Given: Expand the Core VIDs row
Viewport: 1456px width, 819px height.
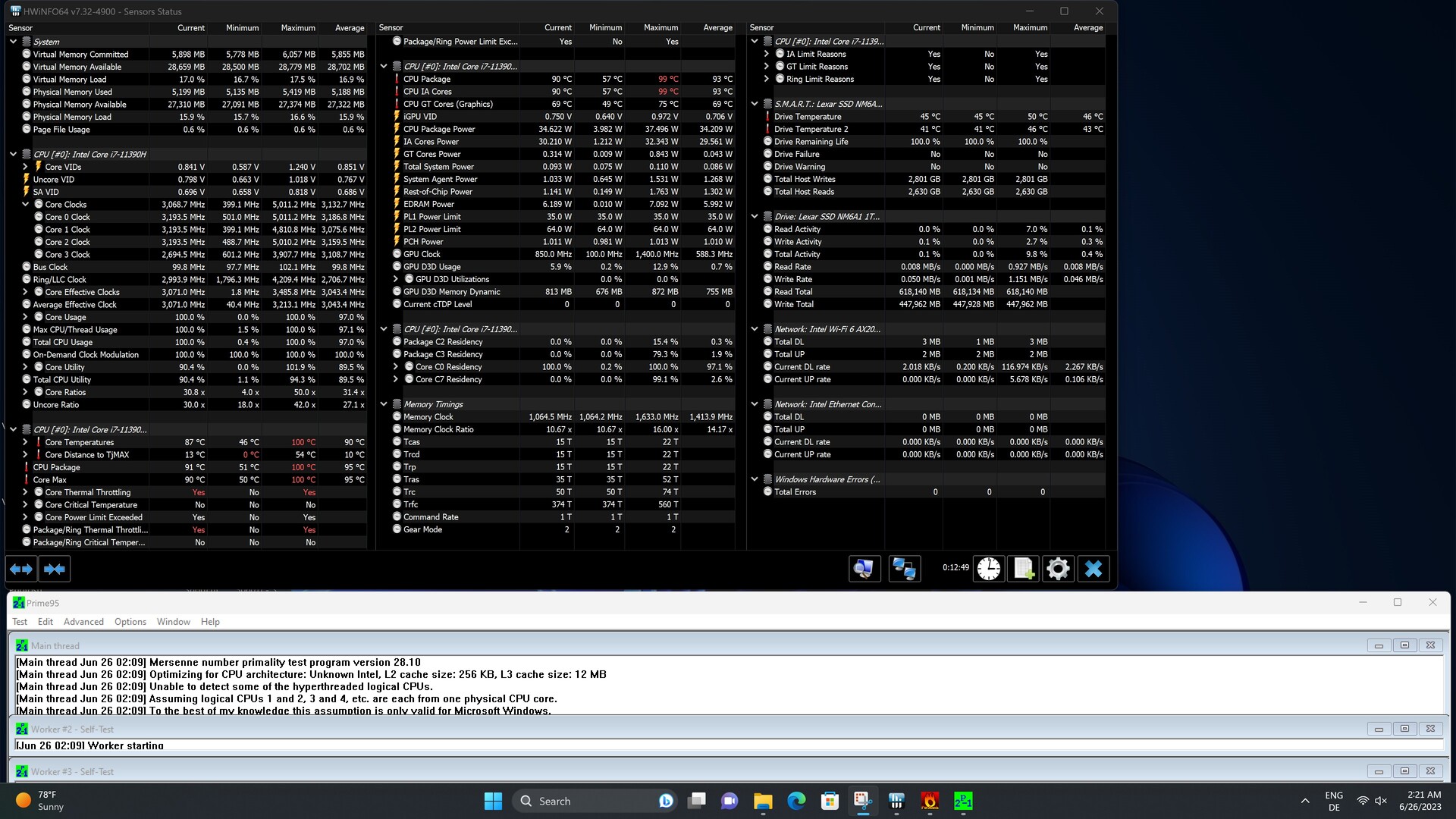Looking at the screenshot, I should (25, 167).
